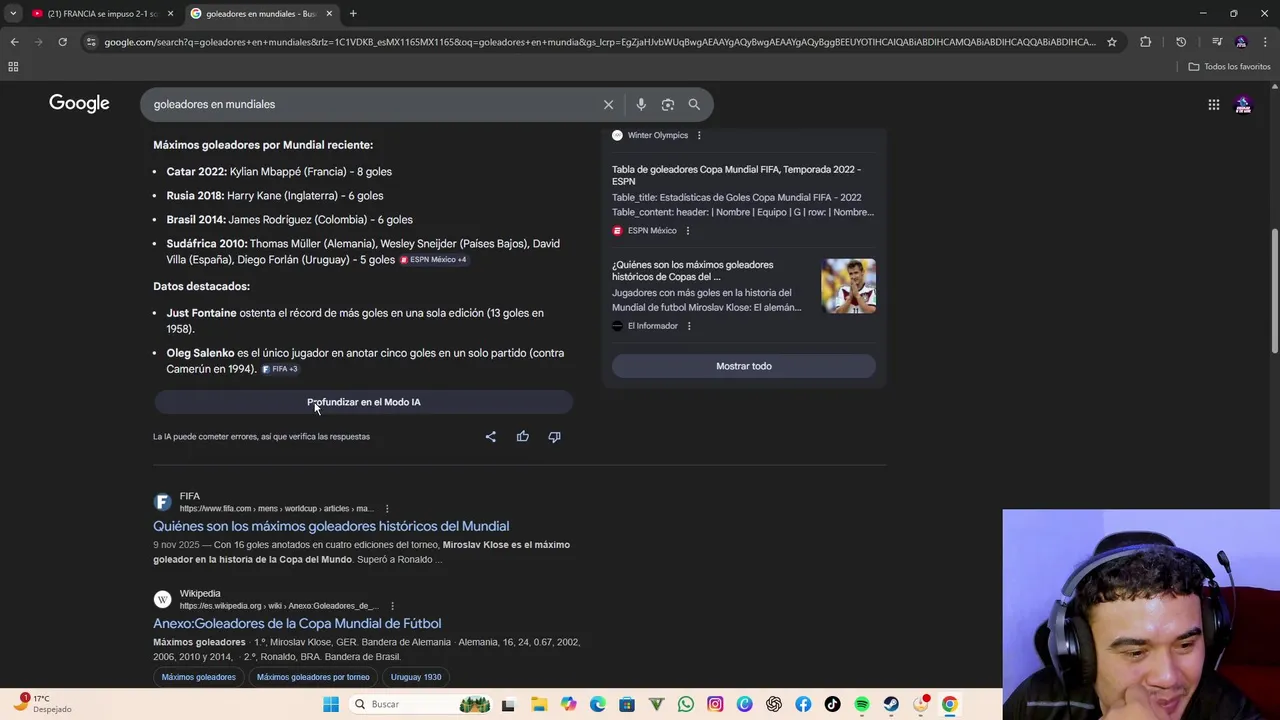This screenshot has height=720, width=1280.
Task: Open options for Winter Olympics source
Action: tap(699, 135)
